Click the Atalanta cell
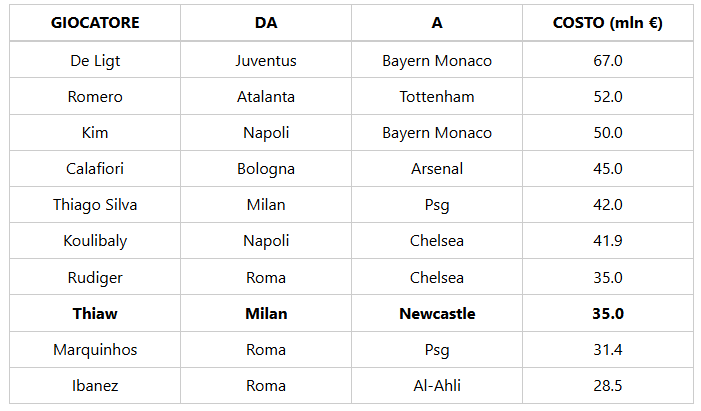 pyautogui.click(x=266, y=97)
